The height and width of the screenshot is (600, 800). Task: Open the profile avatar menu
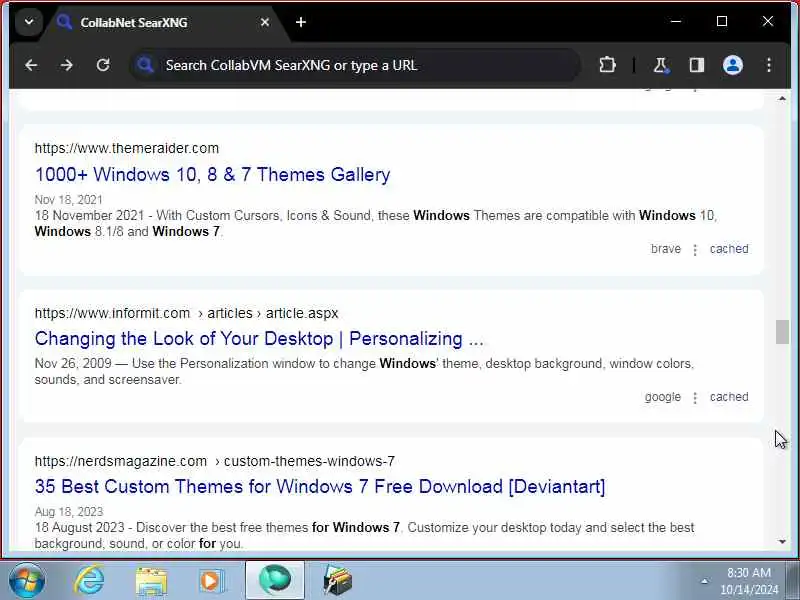pos(733,65)
